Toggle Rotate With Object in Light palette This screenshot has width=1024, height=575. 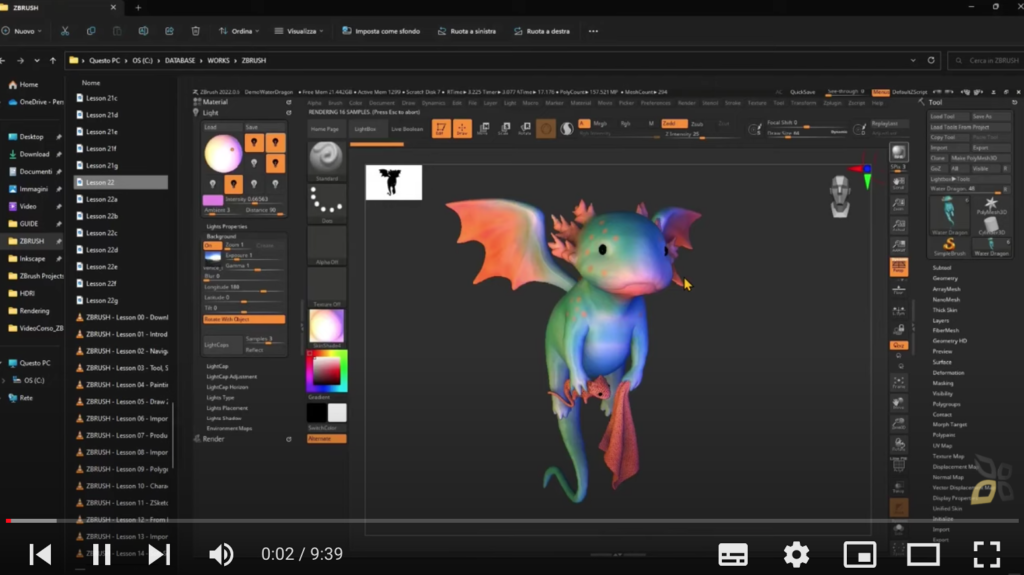click(x=244, y=319)
